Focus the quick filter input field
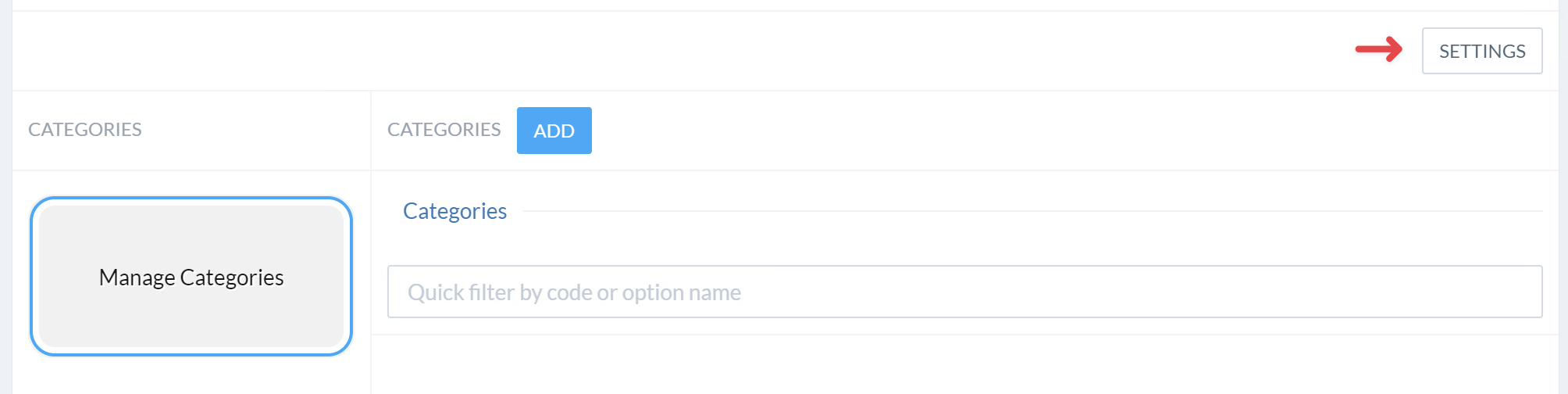 click(964, 292)
